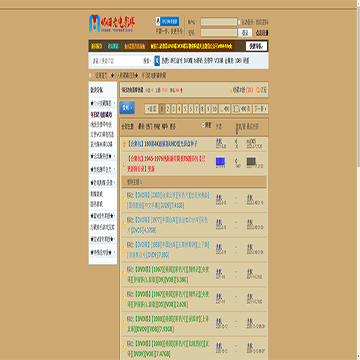The height and width of the screenshot is (360, 360).
Task: Click pinned arrow icon of the 1945-1979 thread
Action: click(x=124, y=164)
